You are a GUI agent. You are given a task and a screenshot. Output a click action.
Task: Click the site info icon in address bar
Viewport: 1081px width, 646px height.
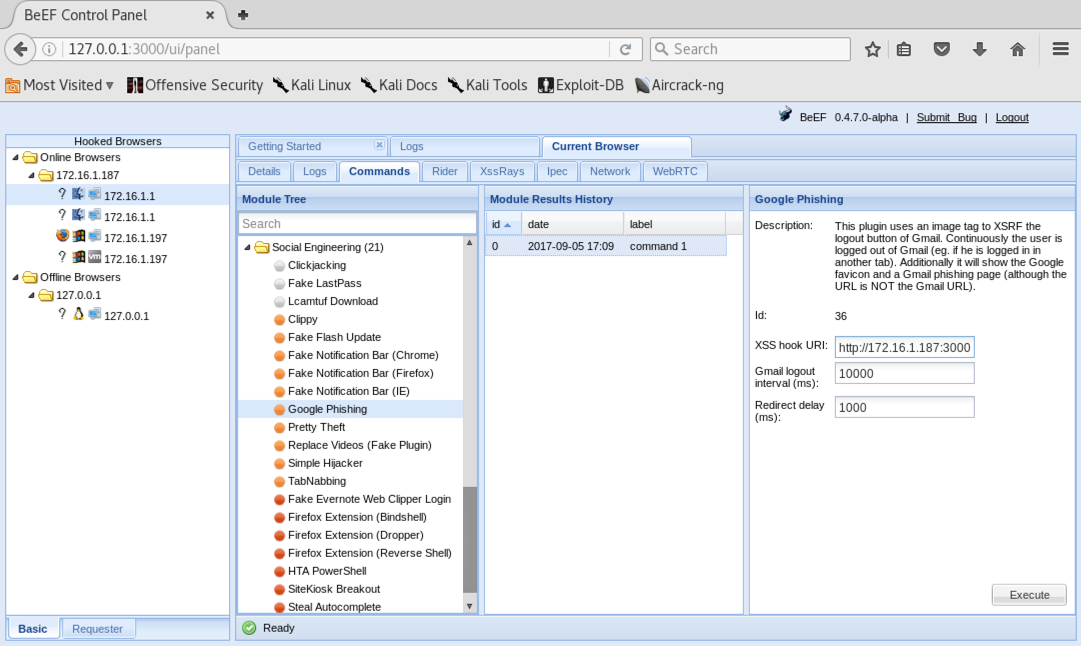[x=49, y=49]
